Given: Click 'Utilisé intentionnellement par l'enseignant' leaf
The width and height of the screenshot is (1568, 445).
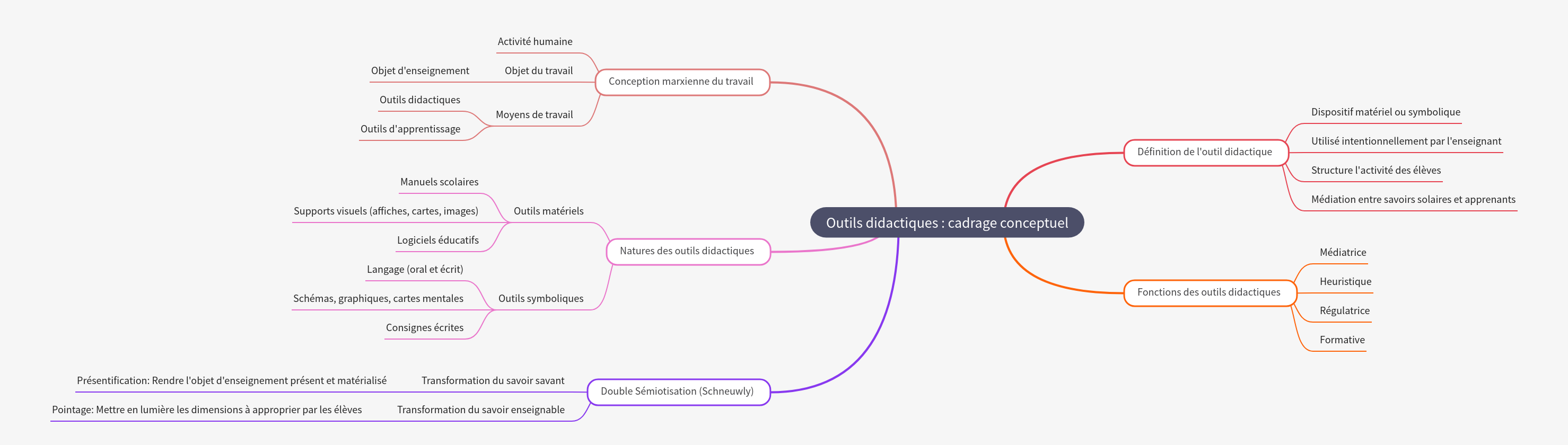Looking at the screenshot, I should click(1406, 141).
